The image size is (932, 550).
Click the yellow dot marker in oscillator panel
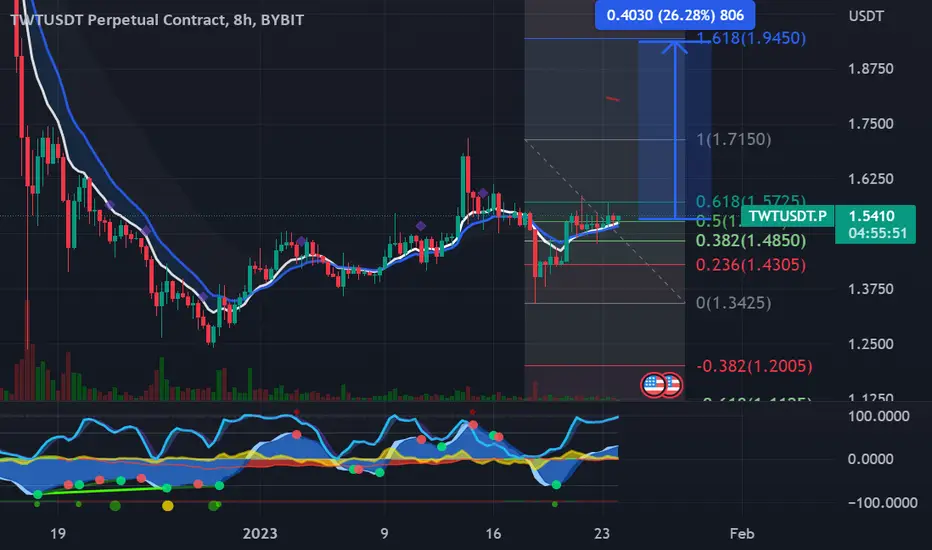pyautogui.click(x=168, y=505)
